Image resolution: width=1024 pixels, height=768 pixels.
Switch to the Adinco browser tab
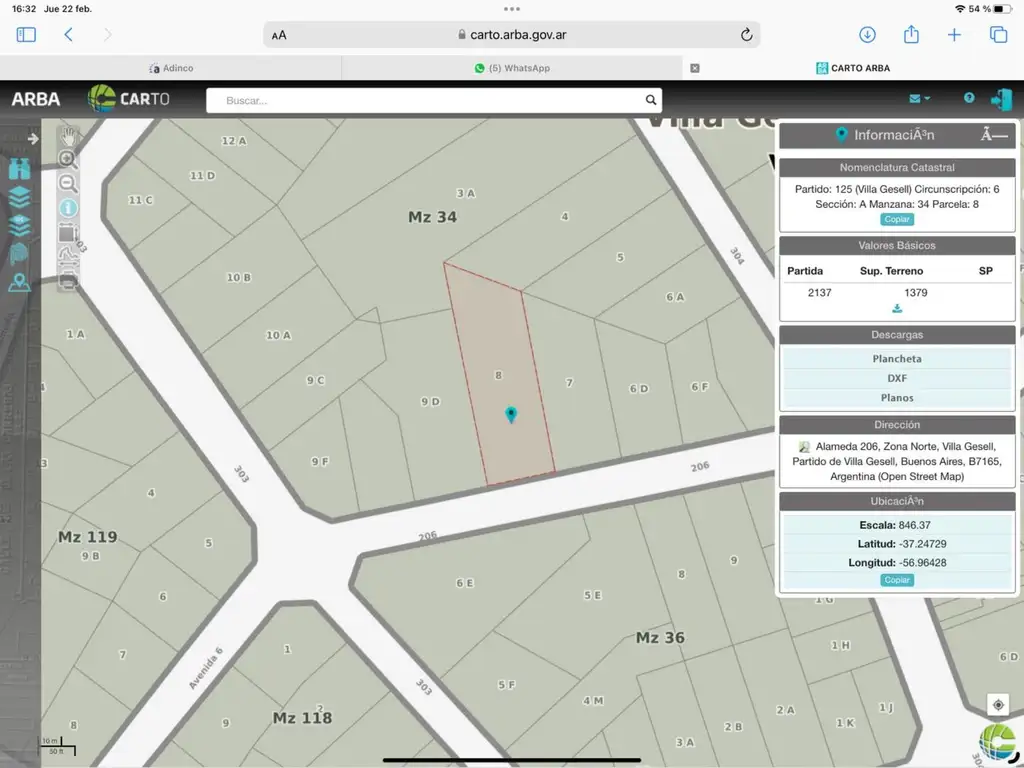[x=171, y=68]
